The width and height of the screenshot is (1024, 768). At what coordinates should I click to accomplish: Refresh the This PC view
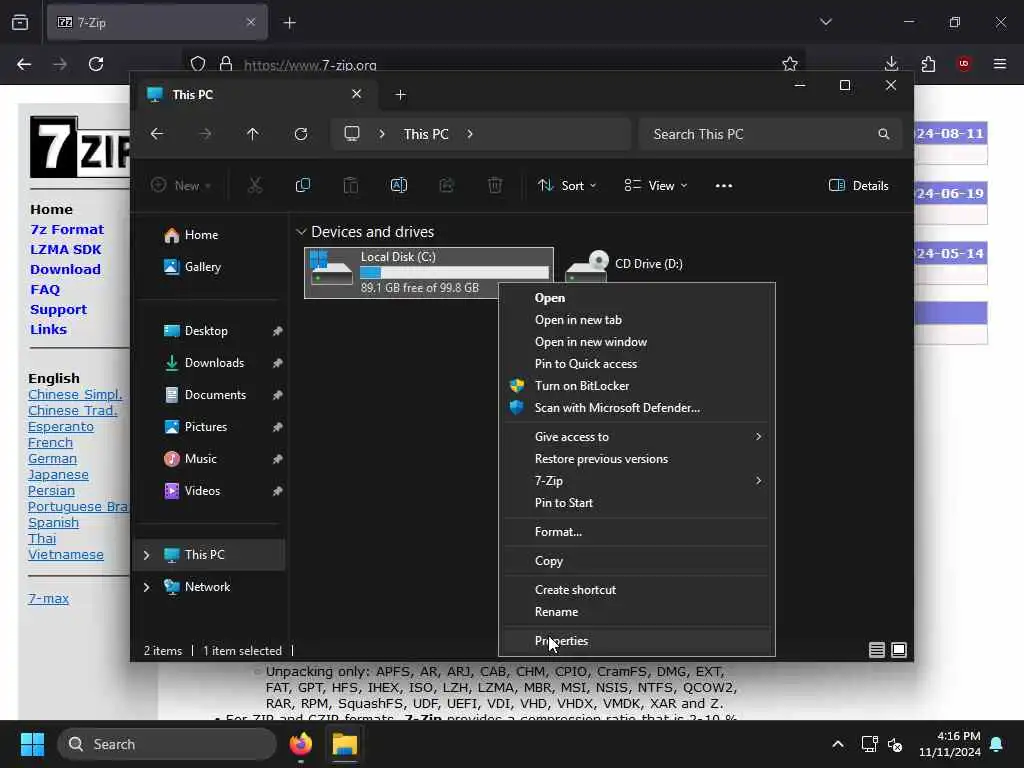point(301,134)
